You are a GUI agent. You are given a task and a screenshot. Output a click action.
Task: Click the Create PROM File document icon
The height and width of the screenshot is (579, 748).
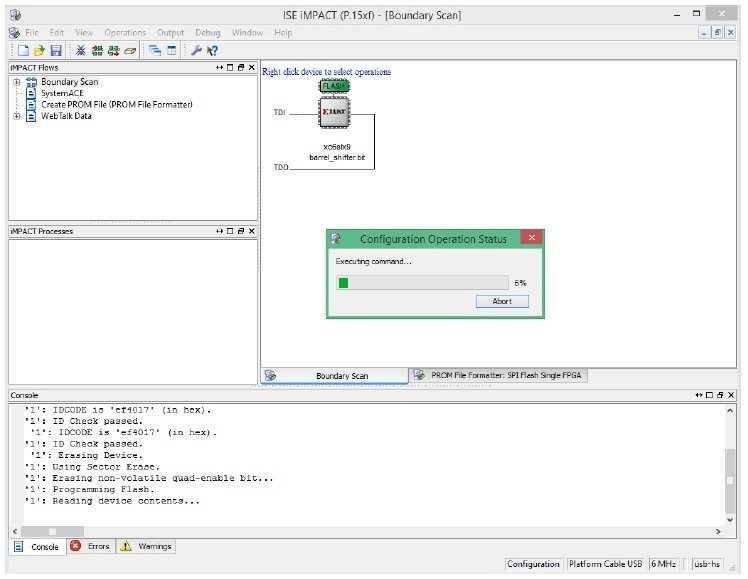click(x=31, y=104)
